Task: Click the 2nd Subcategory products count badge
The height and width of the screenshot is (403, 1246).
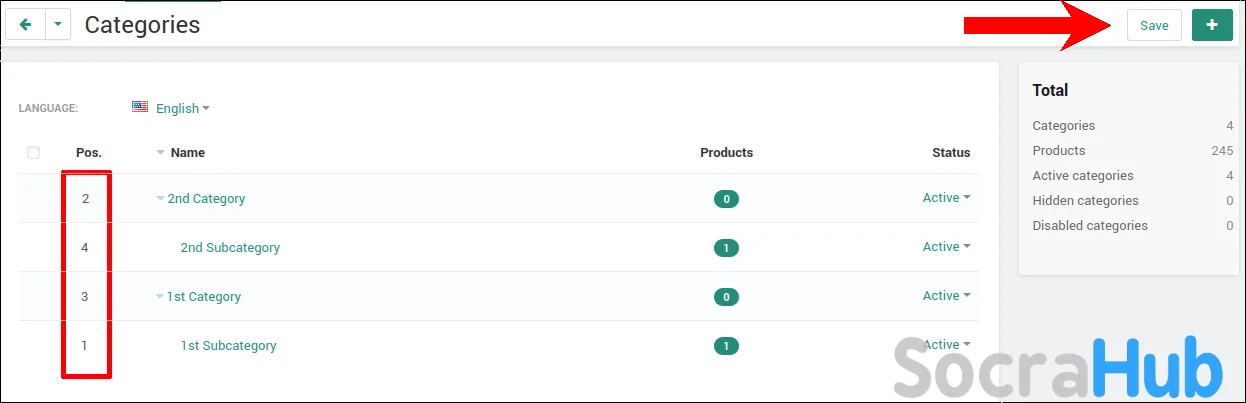Action: tap(726, 248)
